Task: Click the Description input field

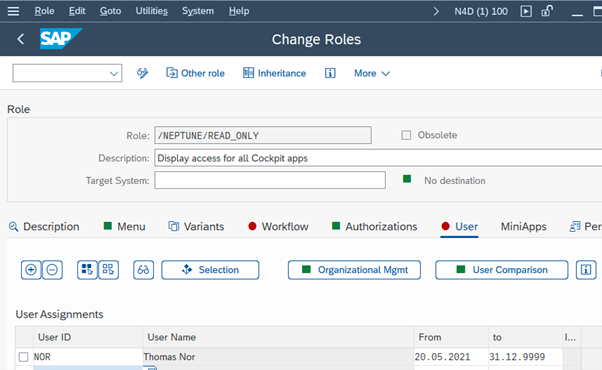Action: (378, 158)
